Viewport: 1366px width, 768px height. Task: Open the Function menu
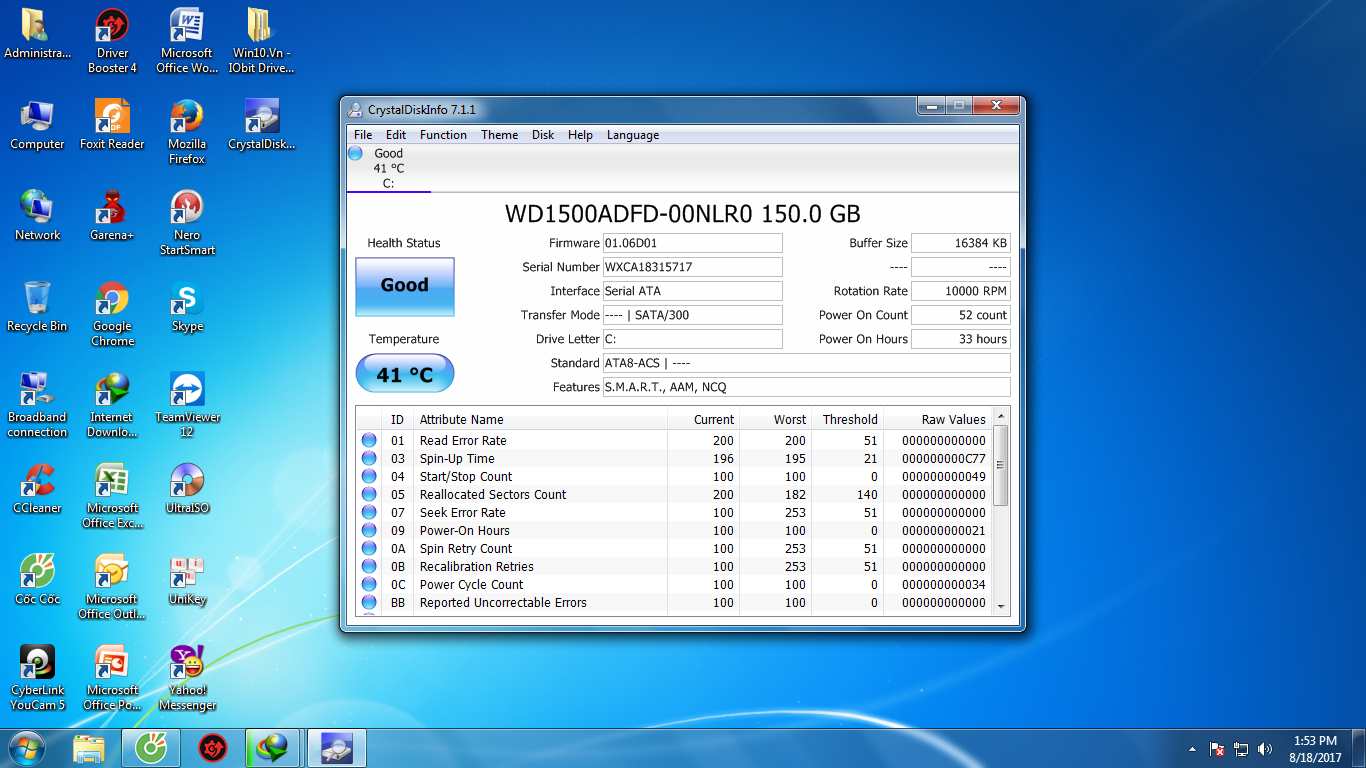pyautogui.click(x=443, y=135)
